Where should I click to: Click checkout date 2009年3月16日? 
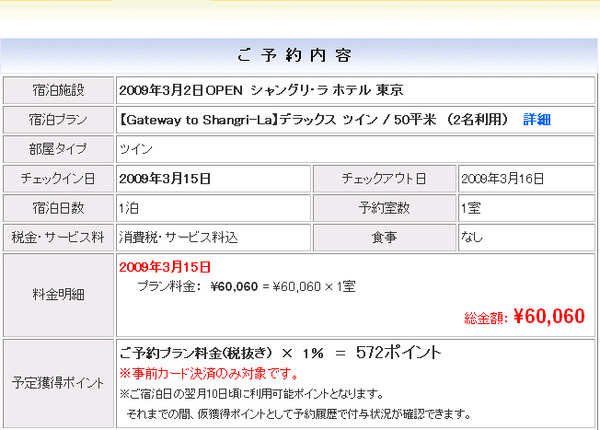coord(502,179)
